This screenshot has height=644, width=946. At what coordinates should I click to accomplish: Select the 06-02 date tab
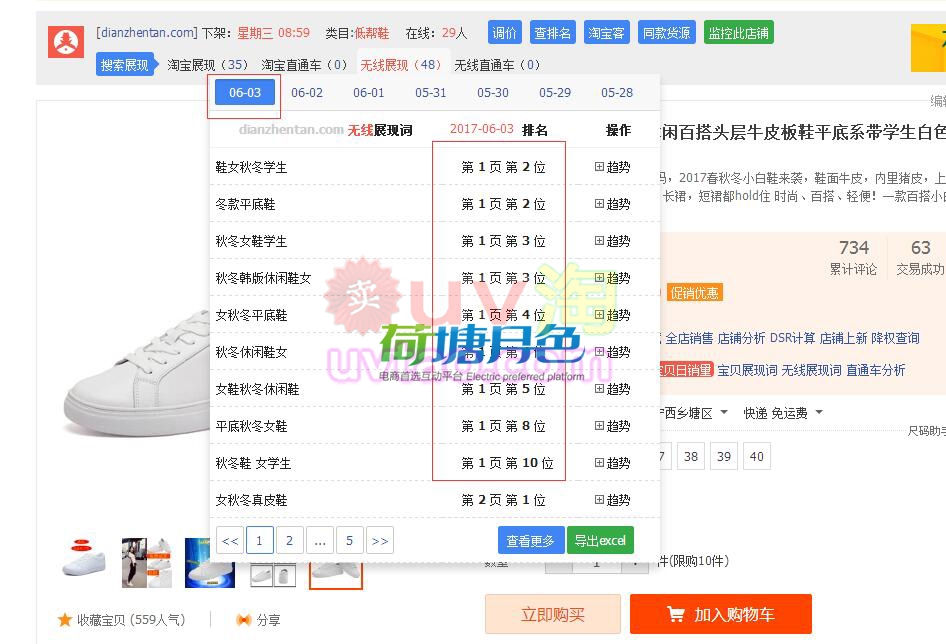307,93
